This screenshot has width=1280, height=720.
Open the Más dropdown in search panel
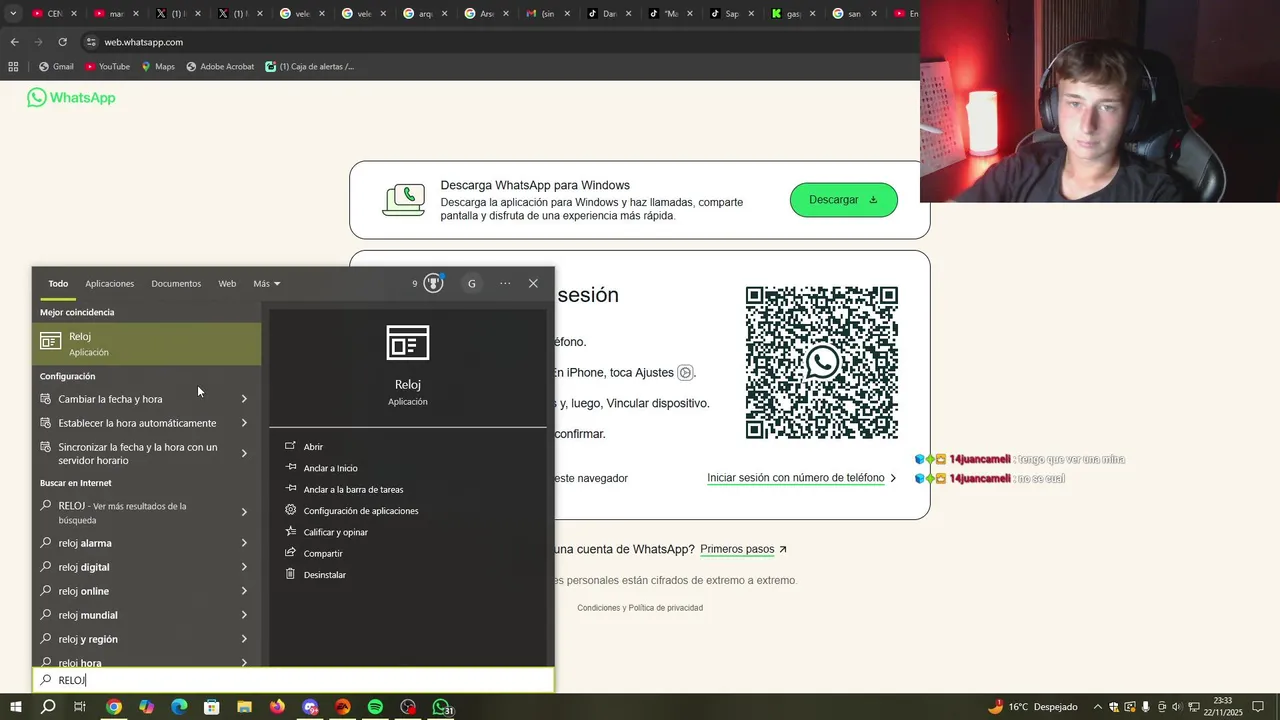267,284
